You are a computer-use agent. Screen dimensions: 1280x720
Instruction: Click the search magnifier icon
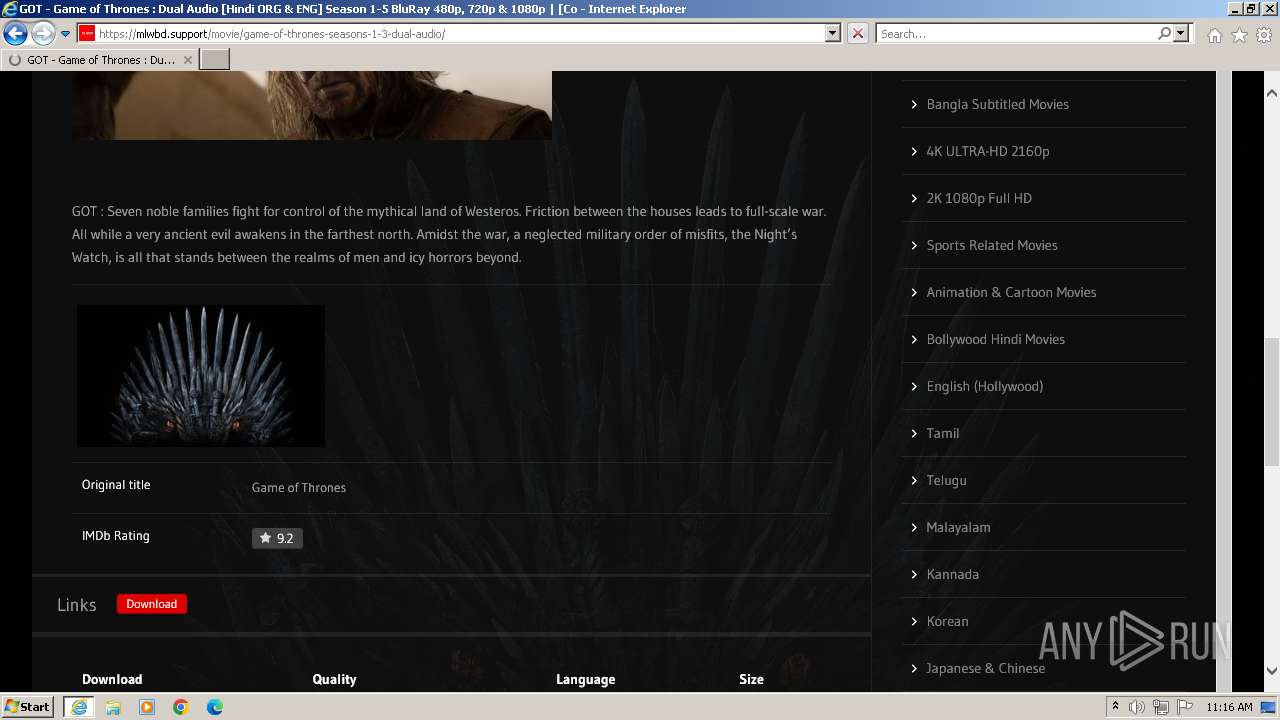[1164, 34]
